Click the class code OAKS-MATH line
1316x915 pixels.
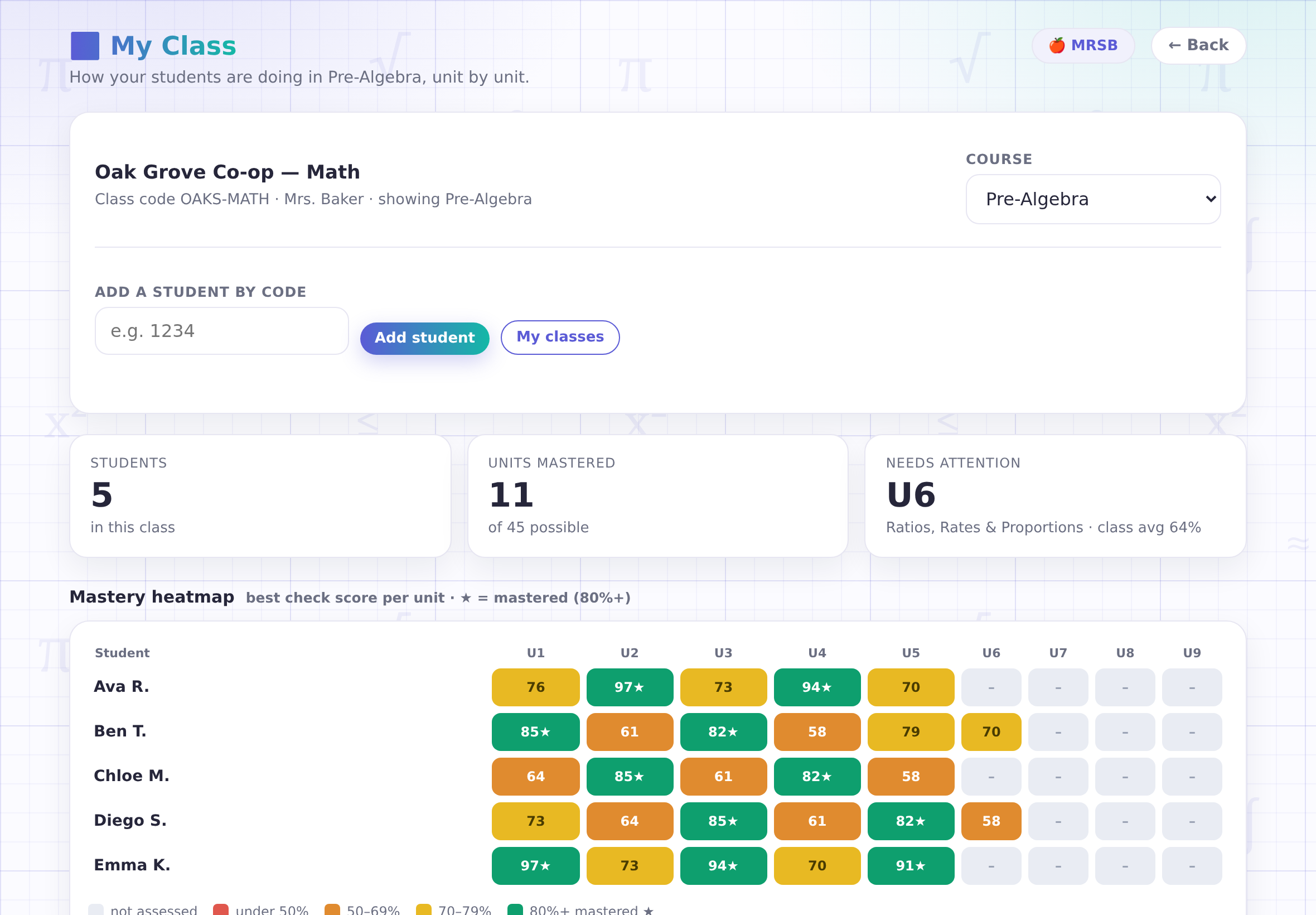(x=313, y=199)
